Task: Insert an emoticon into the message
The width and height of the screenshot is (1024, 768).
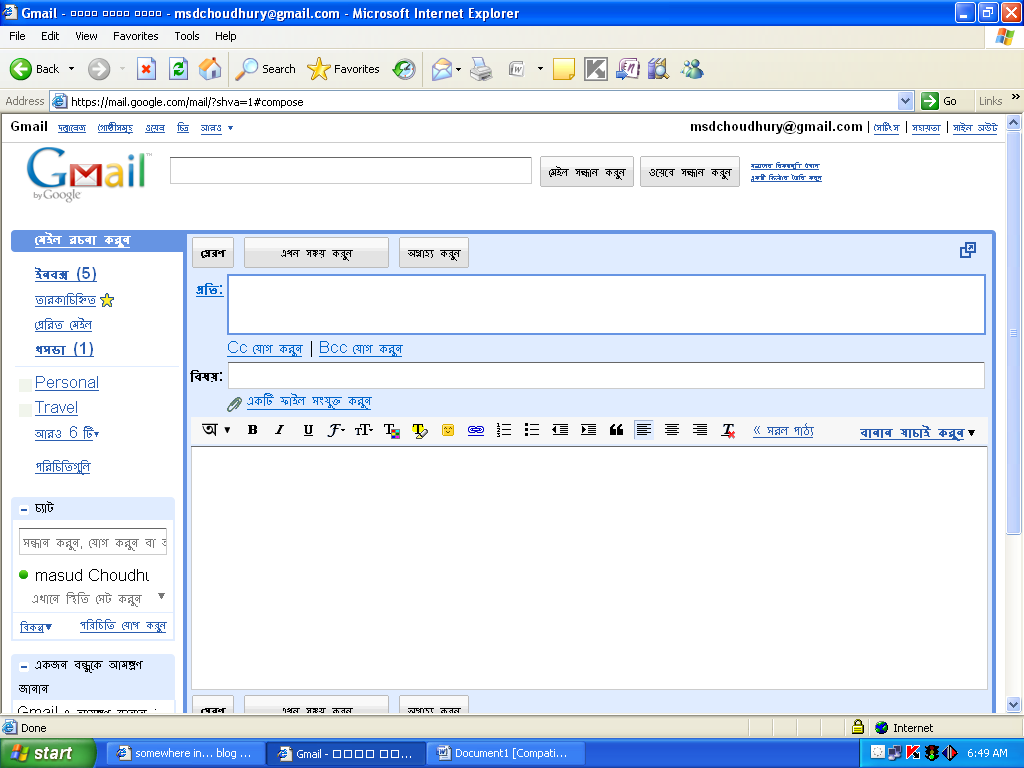Action: [x=448, y=430]
